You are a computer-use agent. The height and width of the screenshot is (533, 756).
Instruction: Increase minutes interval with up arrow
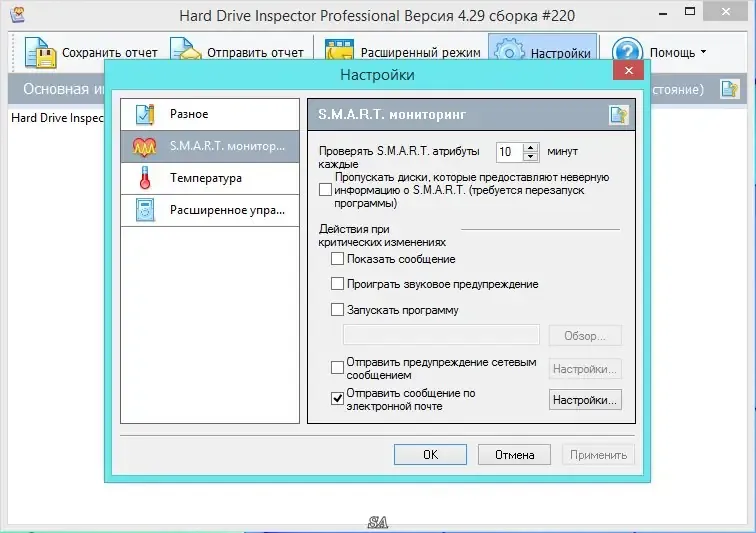pos(531,148)
